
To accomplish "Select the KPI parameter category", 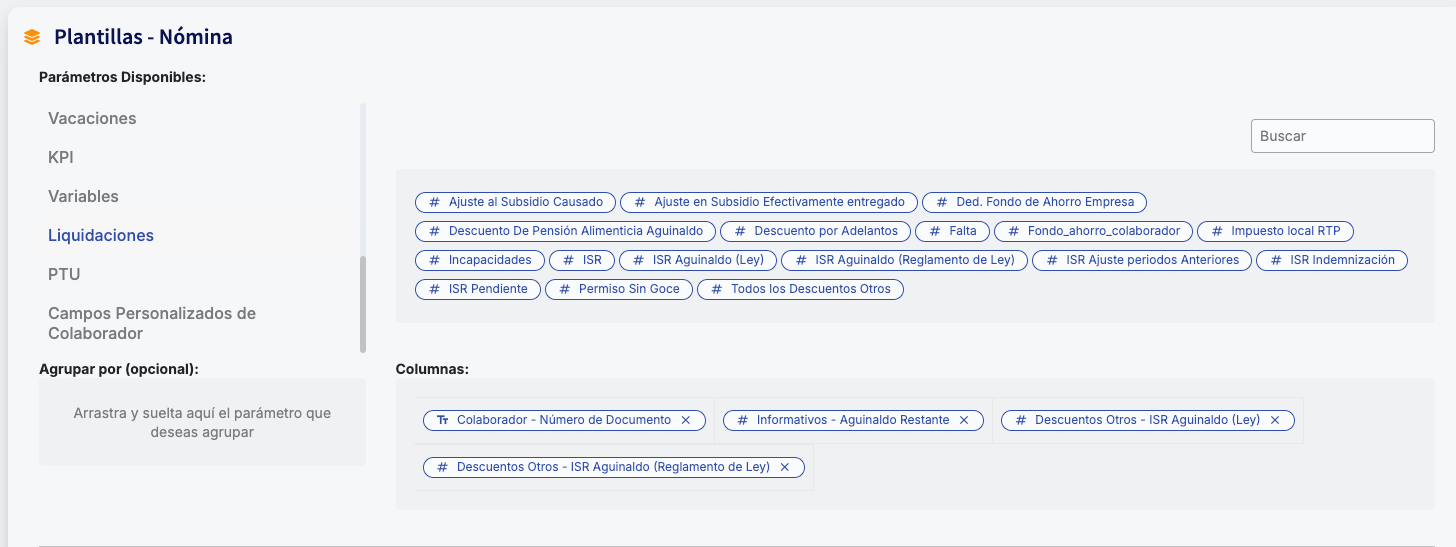I will 61,157.
